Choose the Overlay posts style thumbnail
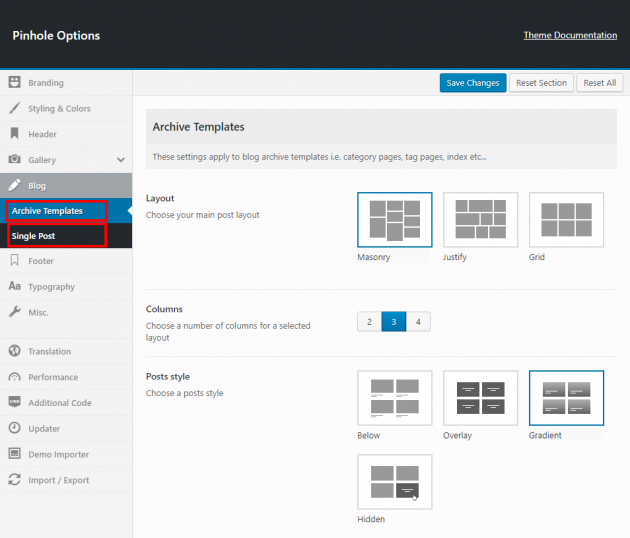 (481, 398)
